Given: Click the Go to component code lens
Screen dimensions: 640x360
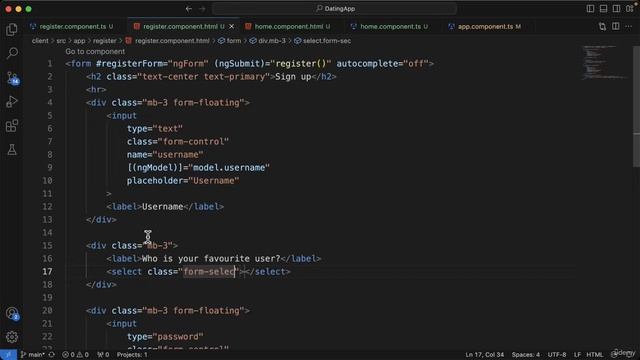Looking at the screenshot, I should pyautogui.click(x=95, y=51).
